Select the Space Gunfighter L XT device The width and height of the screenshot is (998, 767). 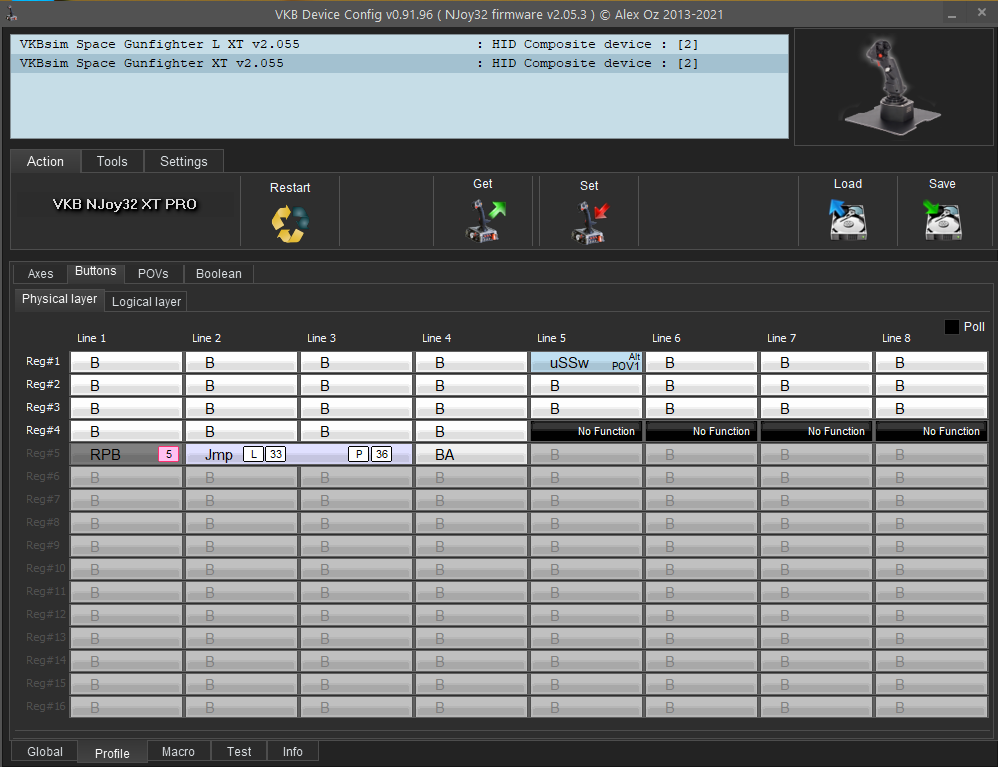pos(160,44)
